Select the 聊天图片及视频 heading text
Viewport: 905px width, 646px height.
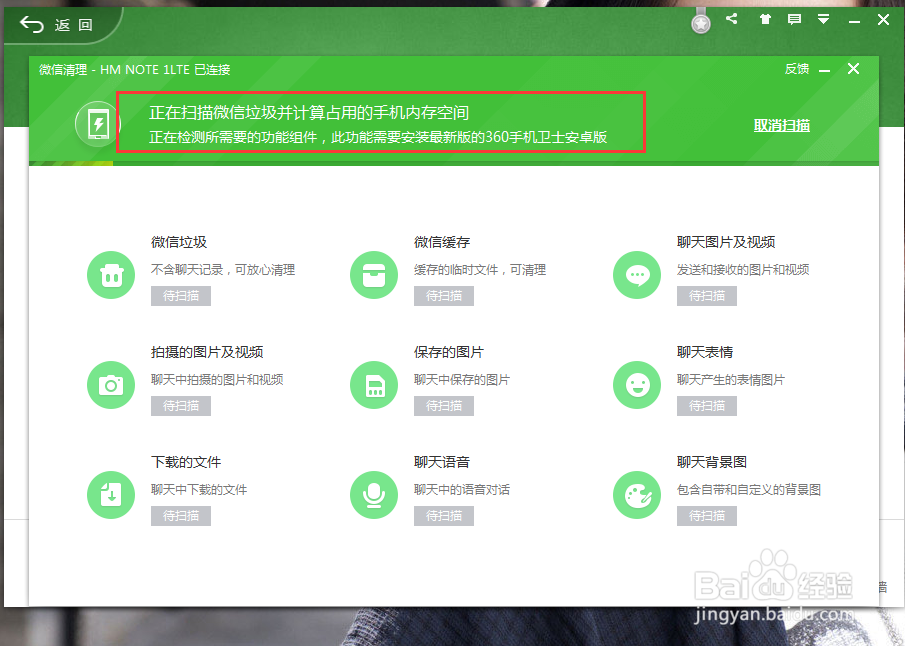point(726,242)
